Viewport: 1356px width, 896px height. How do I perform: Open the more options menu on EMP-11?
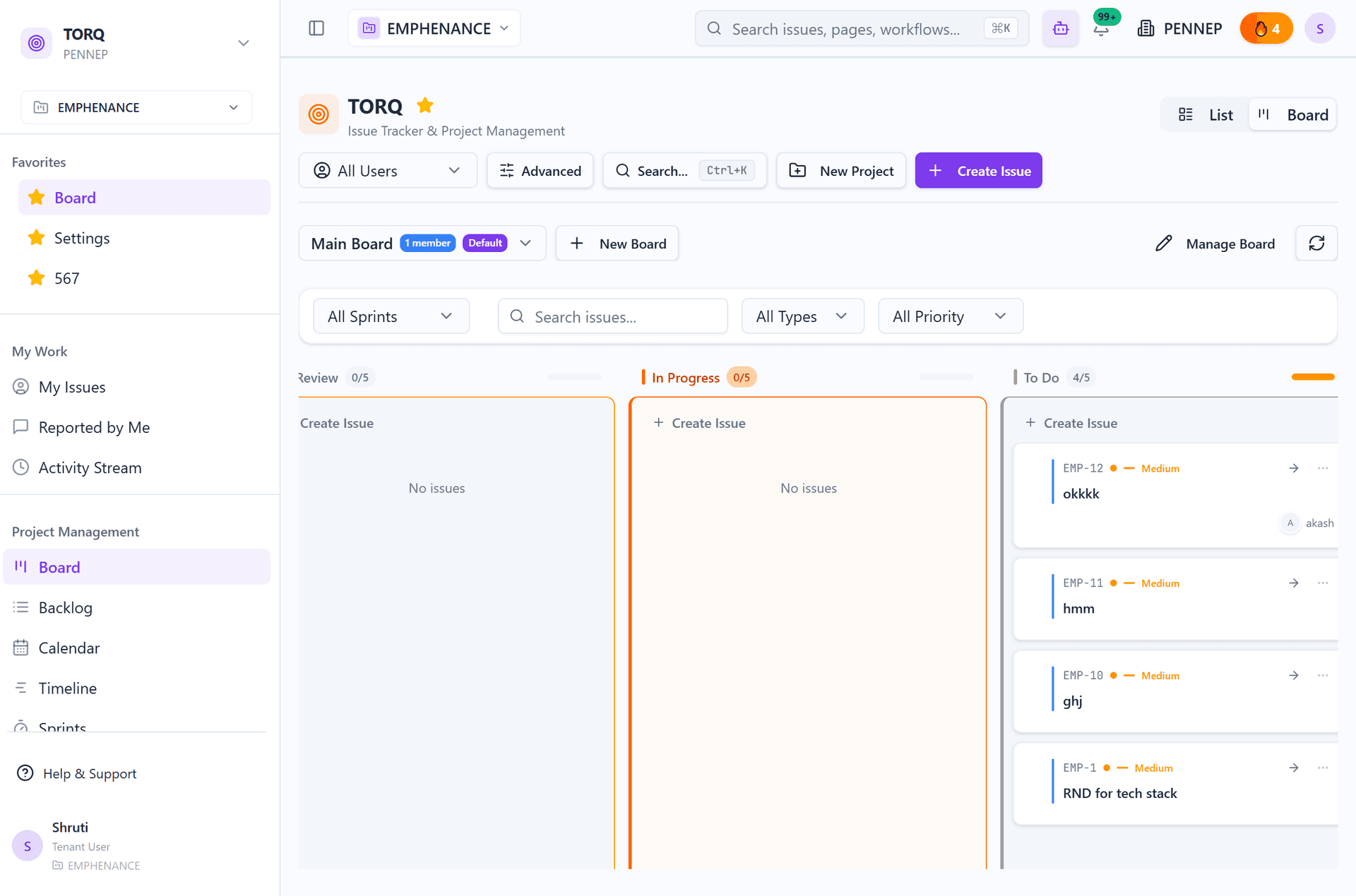pyautogui.click(x=1323, y=583)
